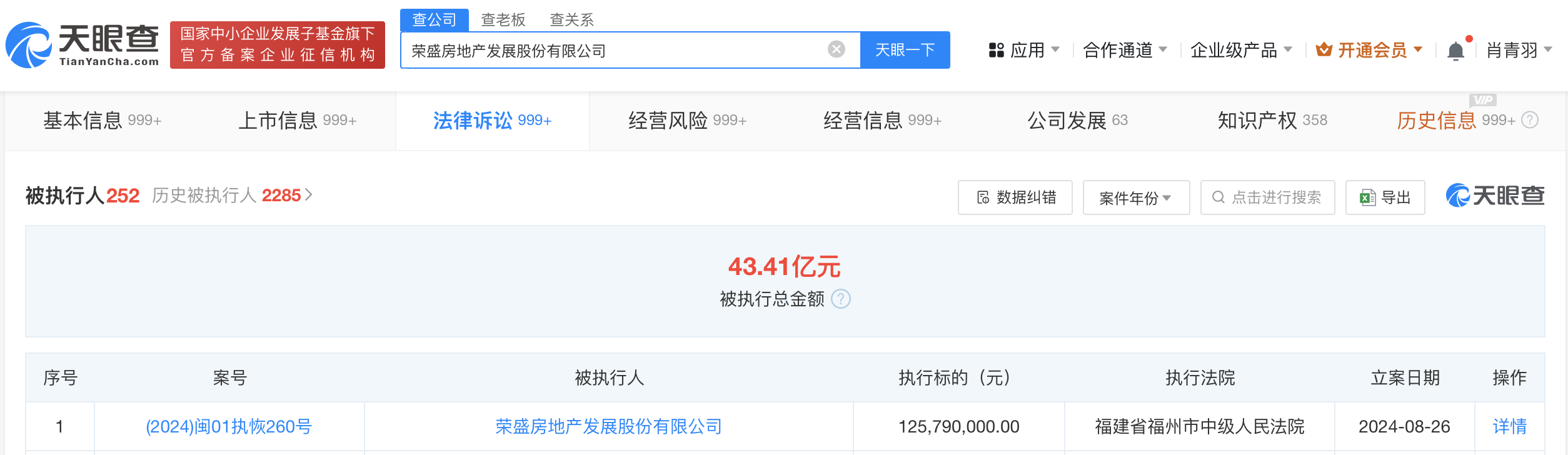Switch to the 查老板 search tab
Viewport: 1568px width, 455px height.
pos(503,20)
